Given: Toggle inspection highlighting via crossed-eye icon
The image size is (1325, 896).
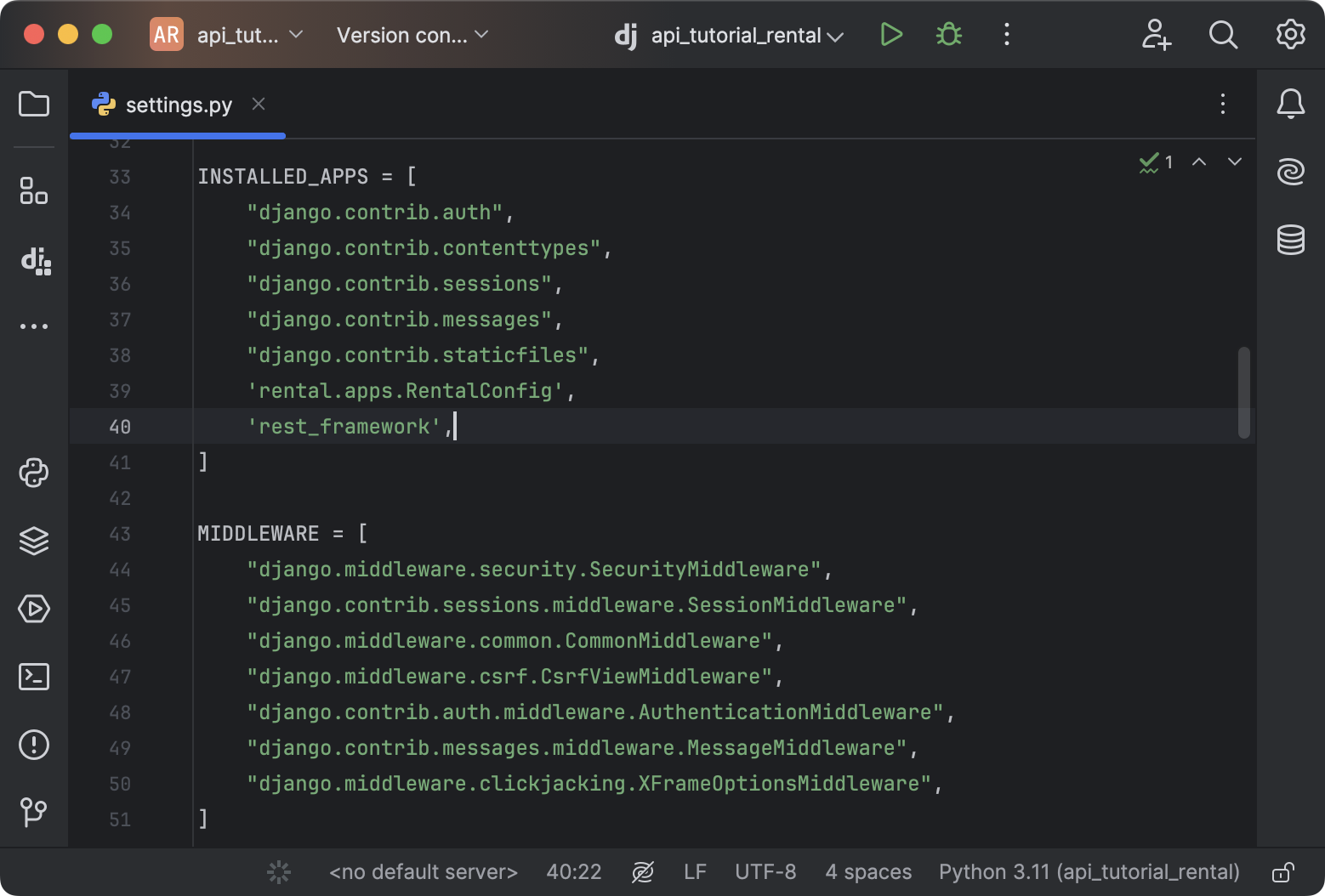Looking at the screenshot, I should coord(644,871).
